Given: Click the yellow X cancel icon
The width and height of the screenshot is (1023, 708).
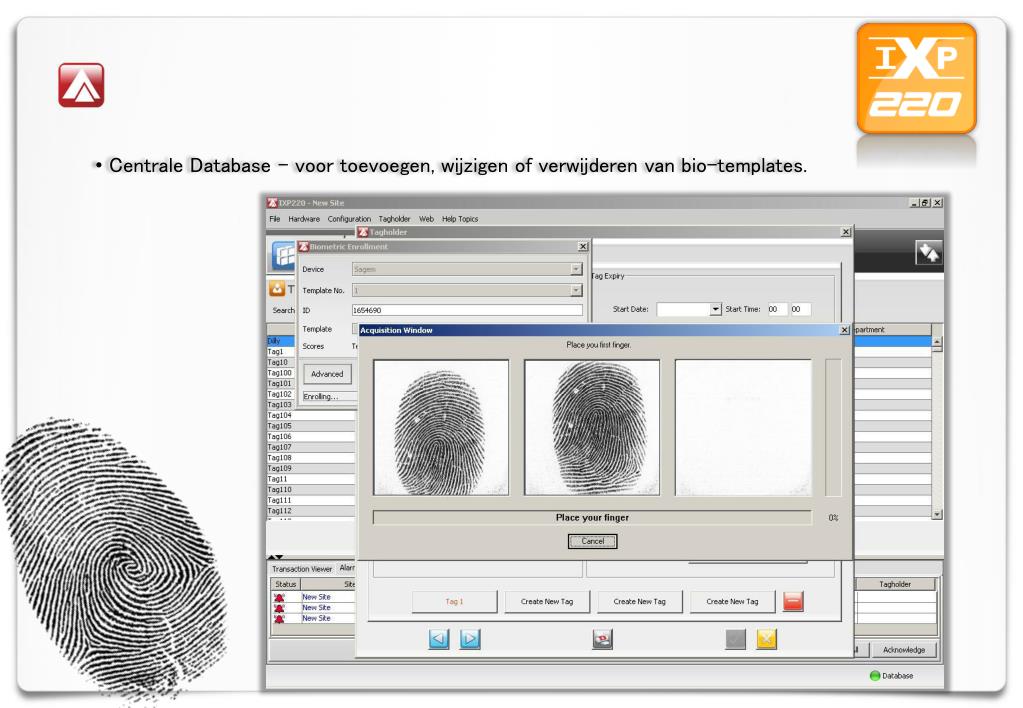Looking at the screenshot, I should (x=767, y=639).
